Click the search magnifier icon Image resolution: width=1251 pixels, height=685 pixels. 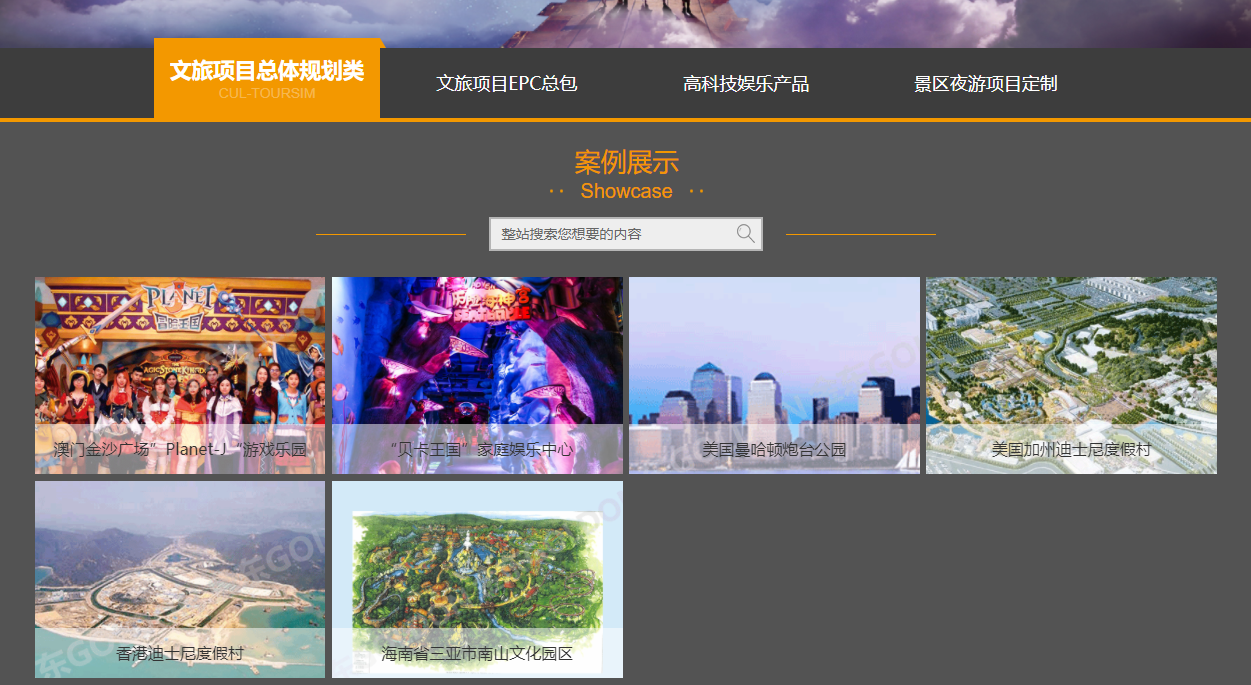coord(746,234)
